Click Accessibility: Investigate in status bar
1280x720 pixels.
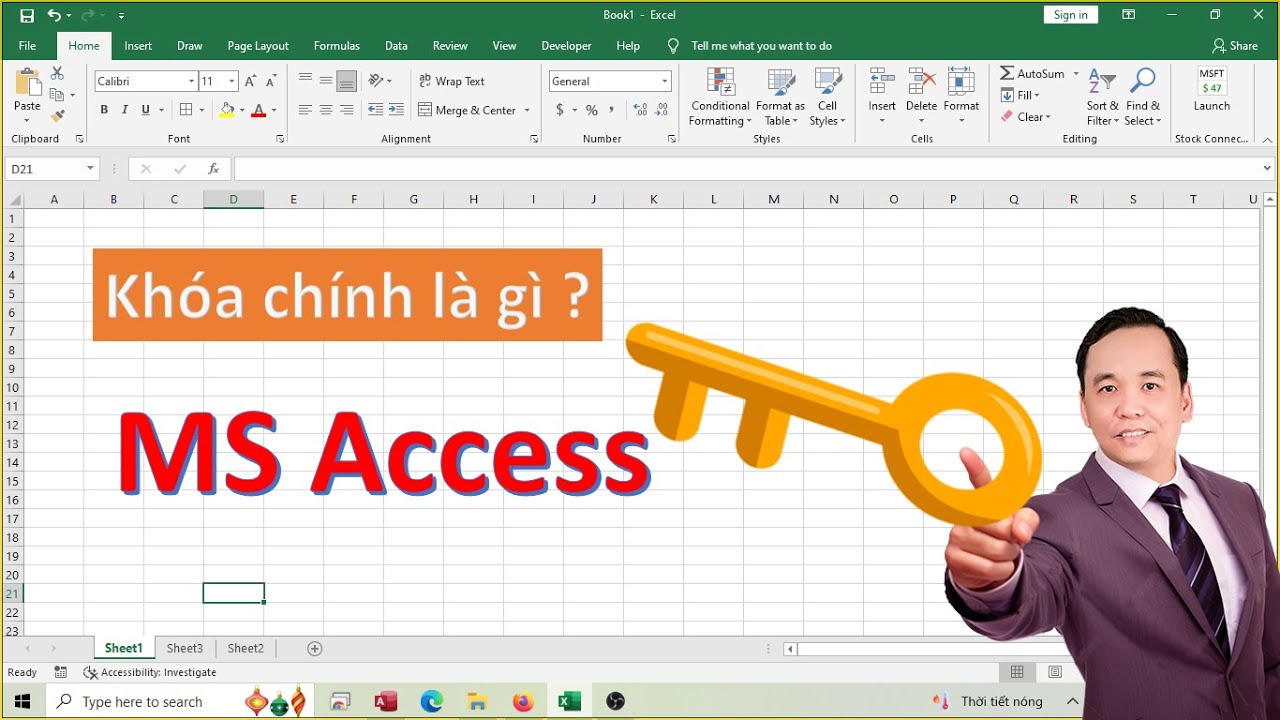click(x=150, y=673)
